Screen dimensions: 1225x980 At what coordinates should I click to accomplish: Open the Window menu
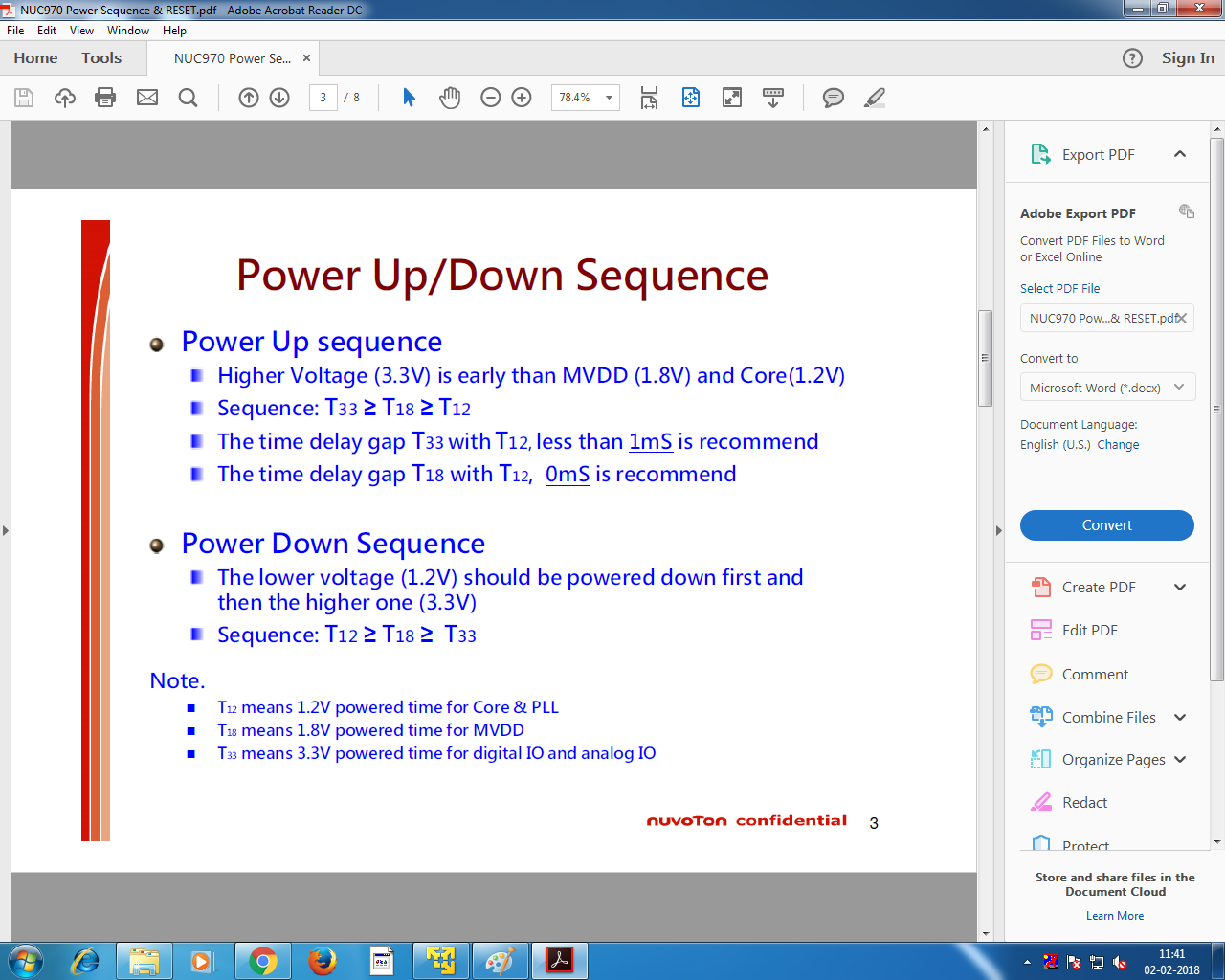click(x=128, y=31)
